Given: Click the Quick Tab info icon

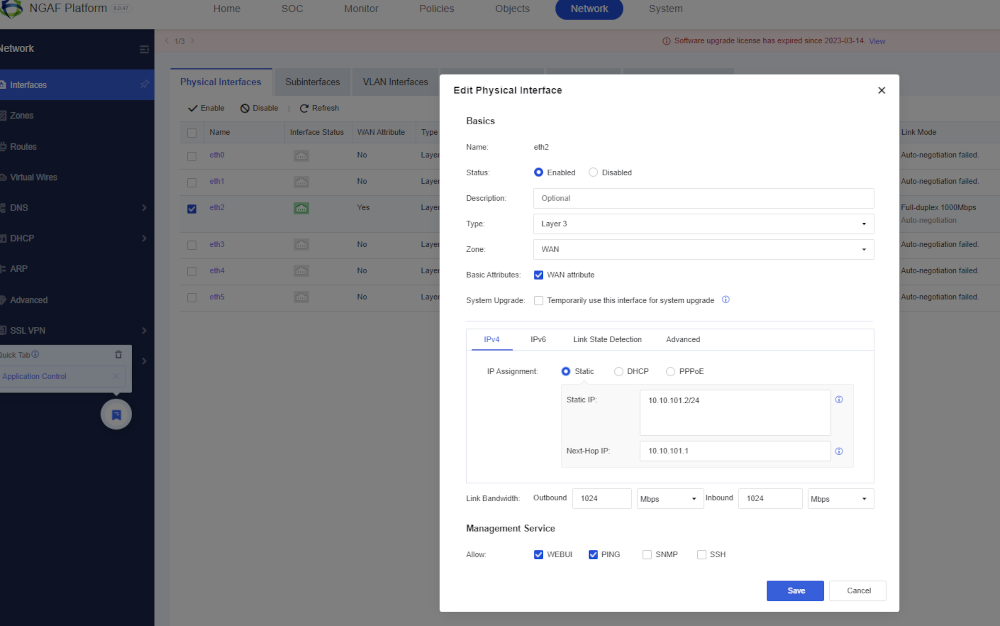Looking at the screenshot, I should [35, 354].
